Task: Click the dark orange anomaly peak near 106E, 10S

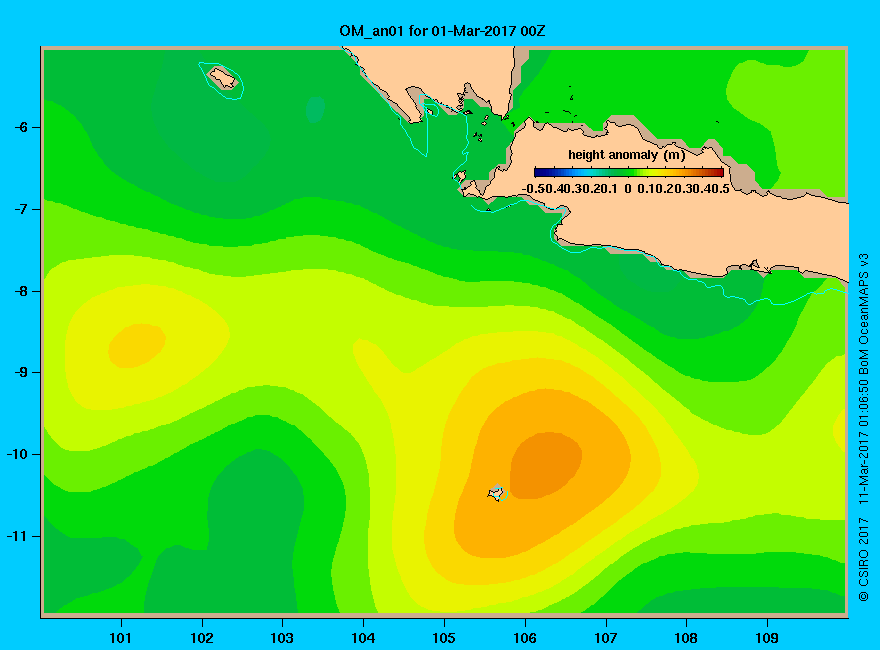Action: (546, 465)
